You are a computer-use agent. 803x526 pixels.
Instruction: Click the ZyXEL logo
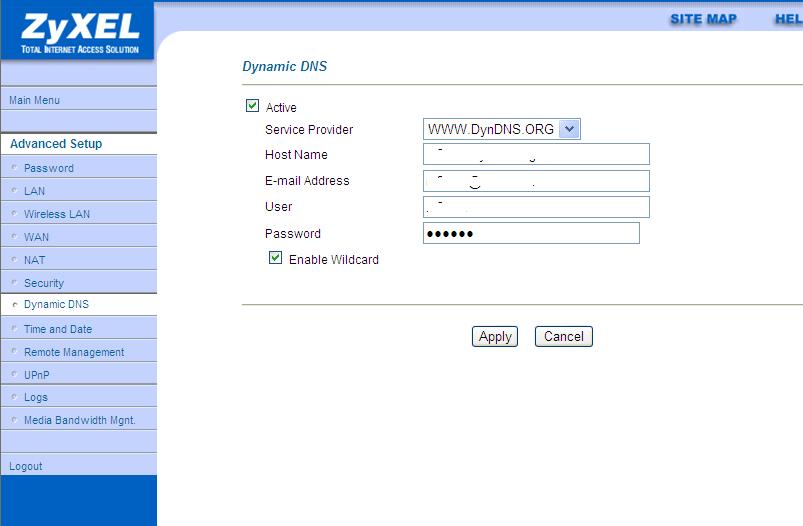click(78, 30)
